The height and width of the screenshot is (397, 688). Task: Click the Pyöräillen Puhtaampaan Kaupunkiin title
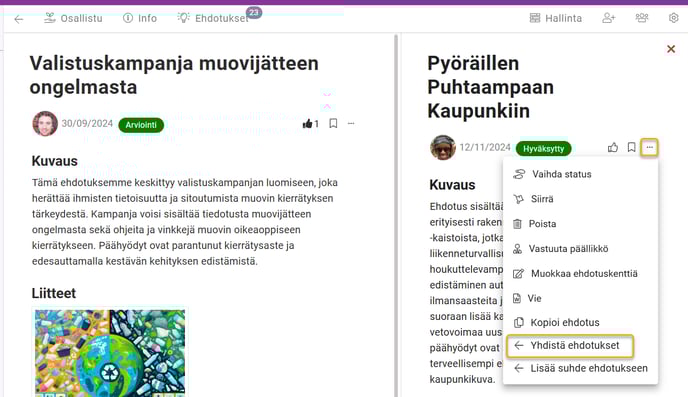(x=491, y=87)
